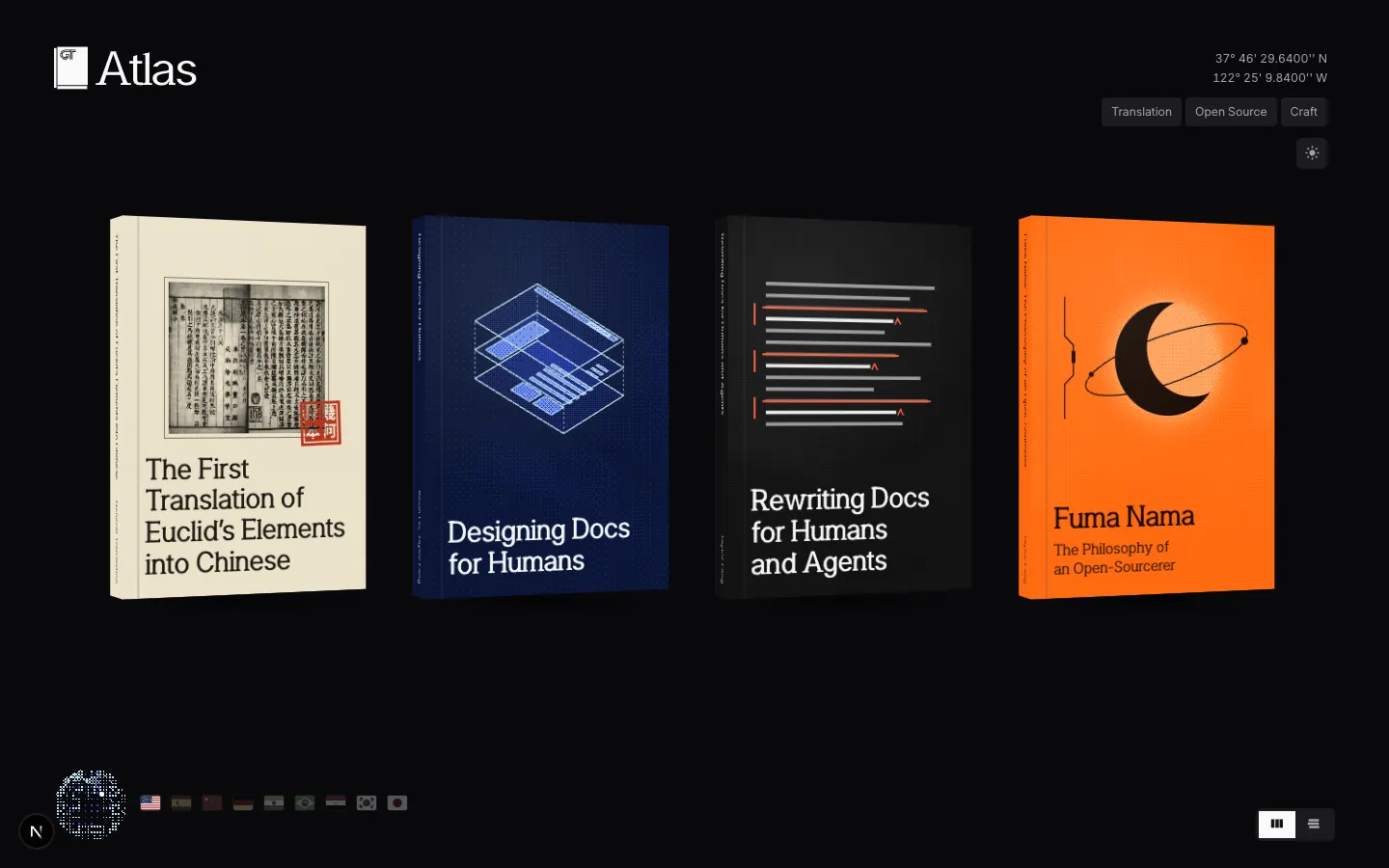Toggle light theme with sun icon
The width and height of the screenshot is (1389, 868).
(1312, 153)
